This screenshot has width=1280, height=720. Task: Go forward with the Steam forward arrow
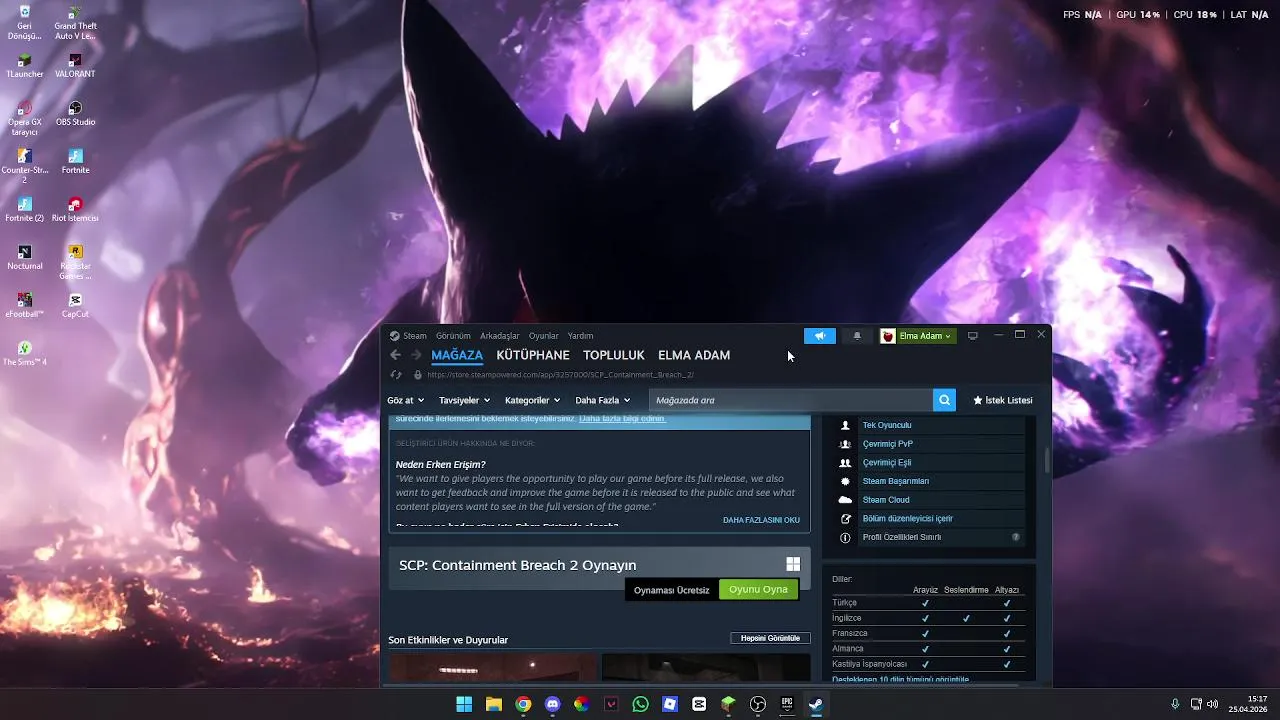pyautogui.click(x=416, y=355)
